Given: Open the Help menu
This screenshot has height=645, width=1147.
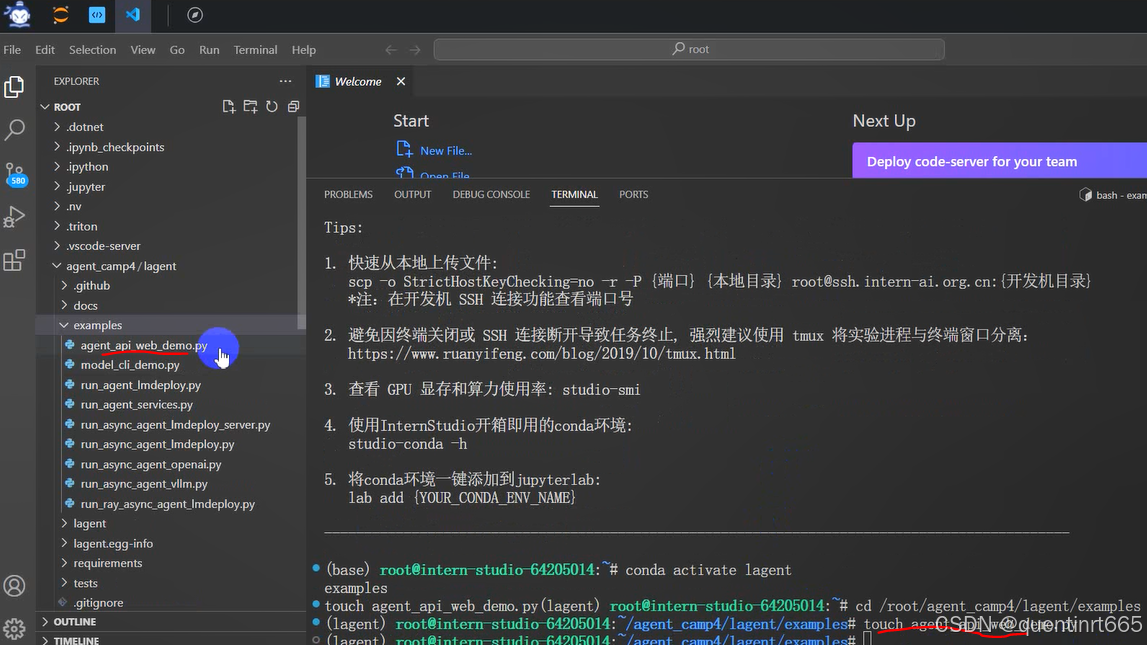Looking at the screenshot, I should pyautogui.click(x=304, y=50).
